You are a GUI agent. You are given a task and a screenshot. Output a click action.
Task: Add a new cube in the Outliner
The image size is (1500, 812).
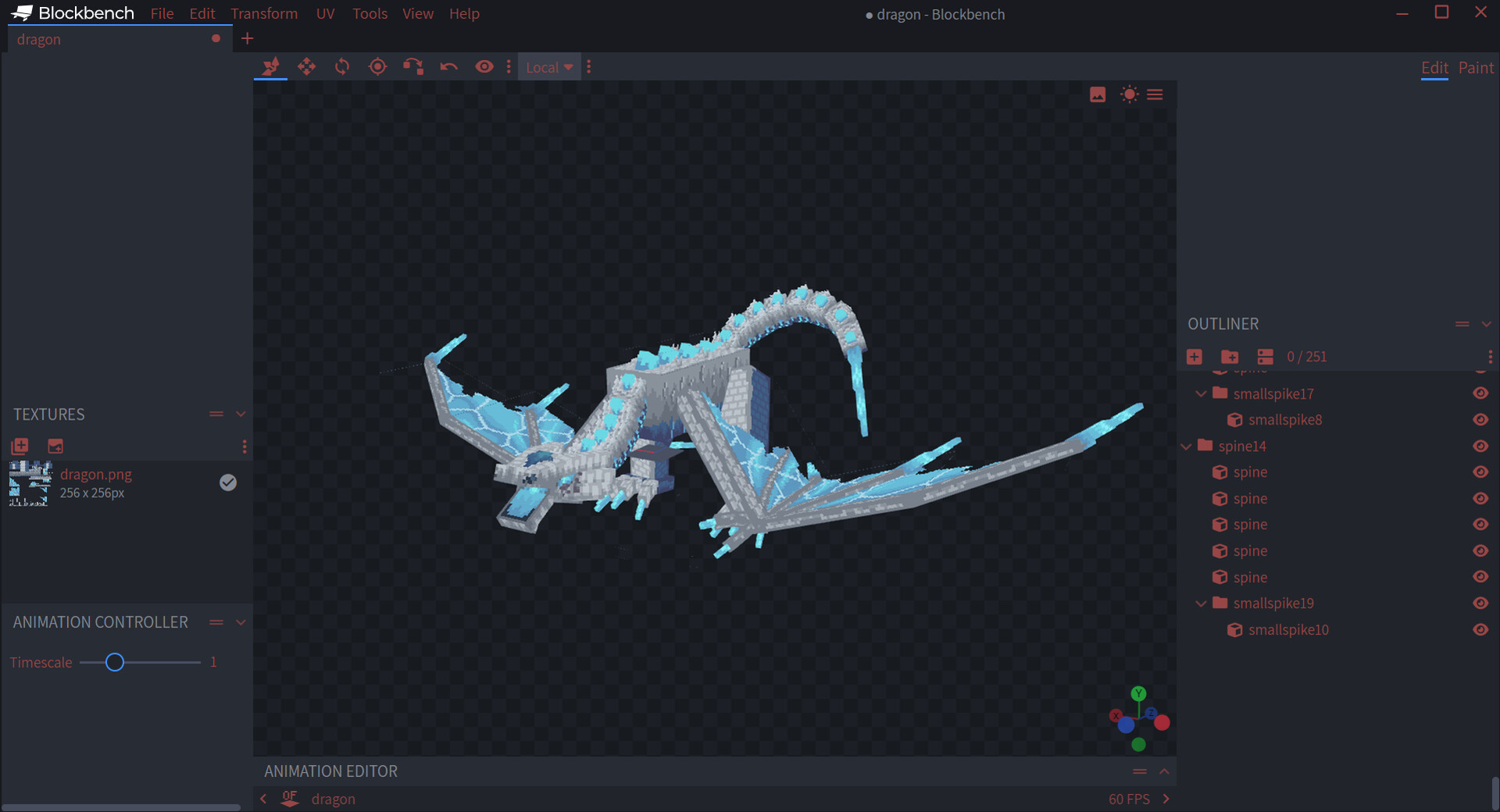click(1194, 356)
